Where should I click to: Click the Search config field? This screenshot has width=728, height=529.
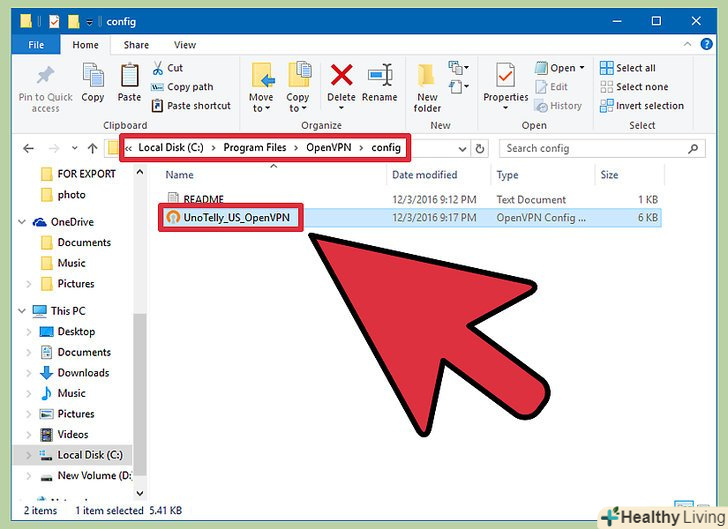tap(602, 149)
